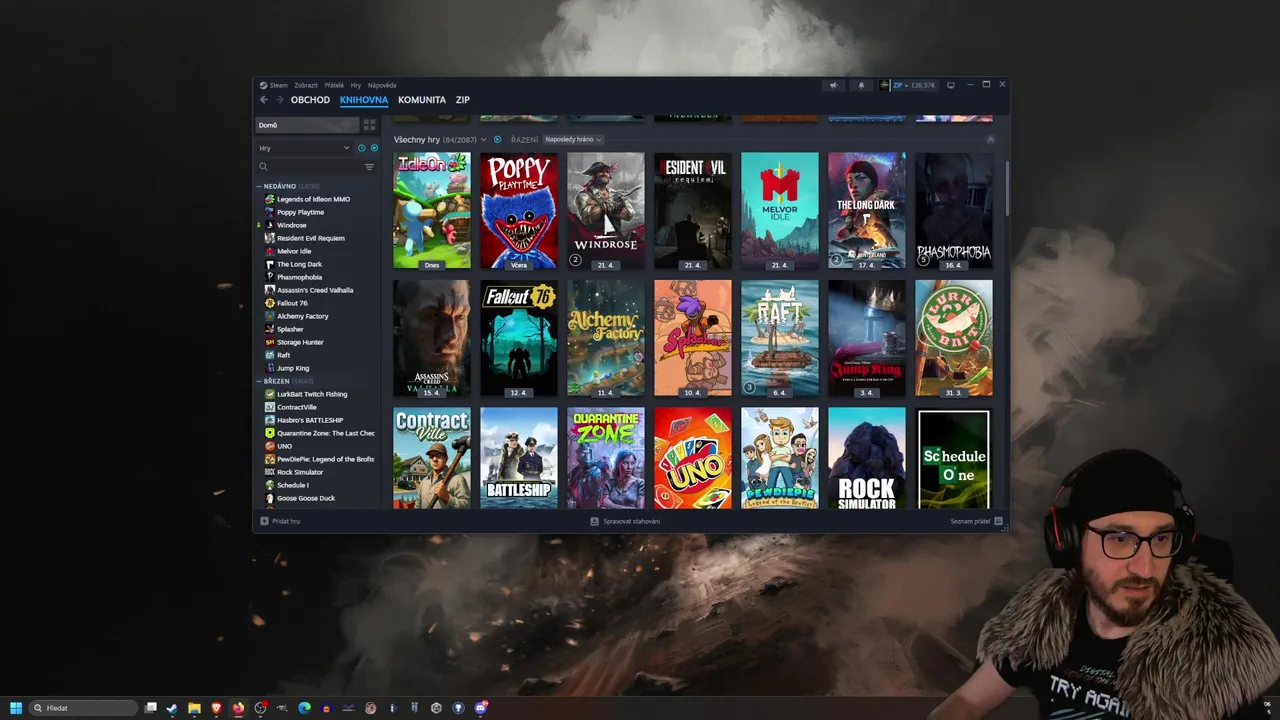Open Steam from the taskbar
Image resolution: width=1280 pixels, height=720 pixels.
coord(172,708)
